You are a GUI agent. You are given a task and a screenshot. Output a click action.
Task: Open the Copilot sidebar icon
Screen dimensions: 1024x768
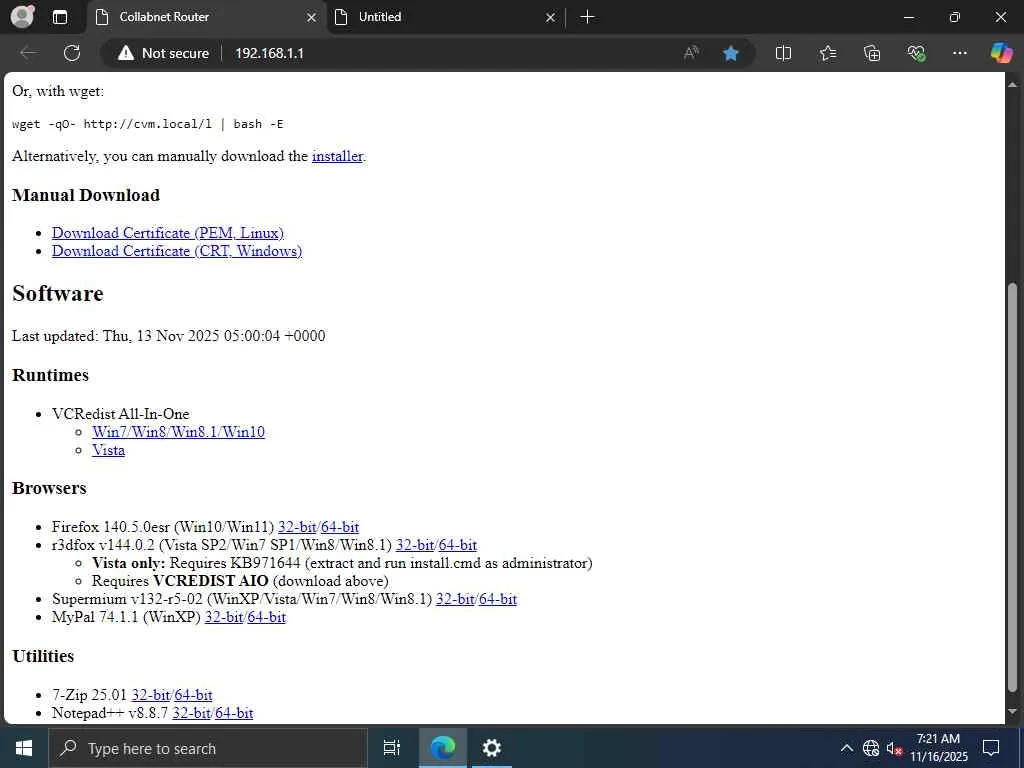1001,53
